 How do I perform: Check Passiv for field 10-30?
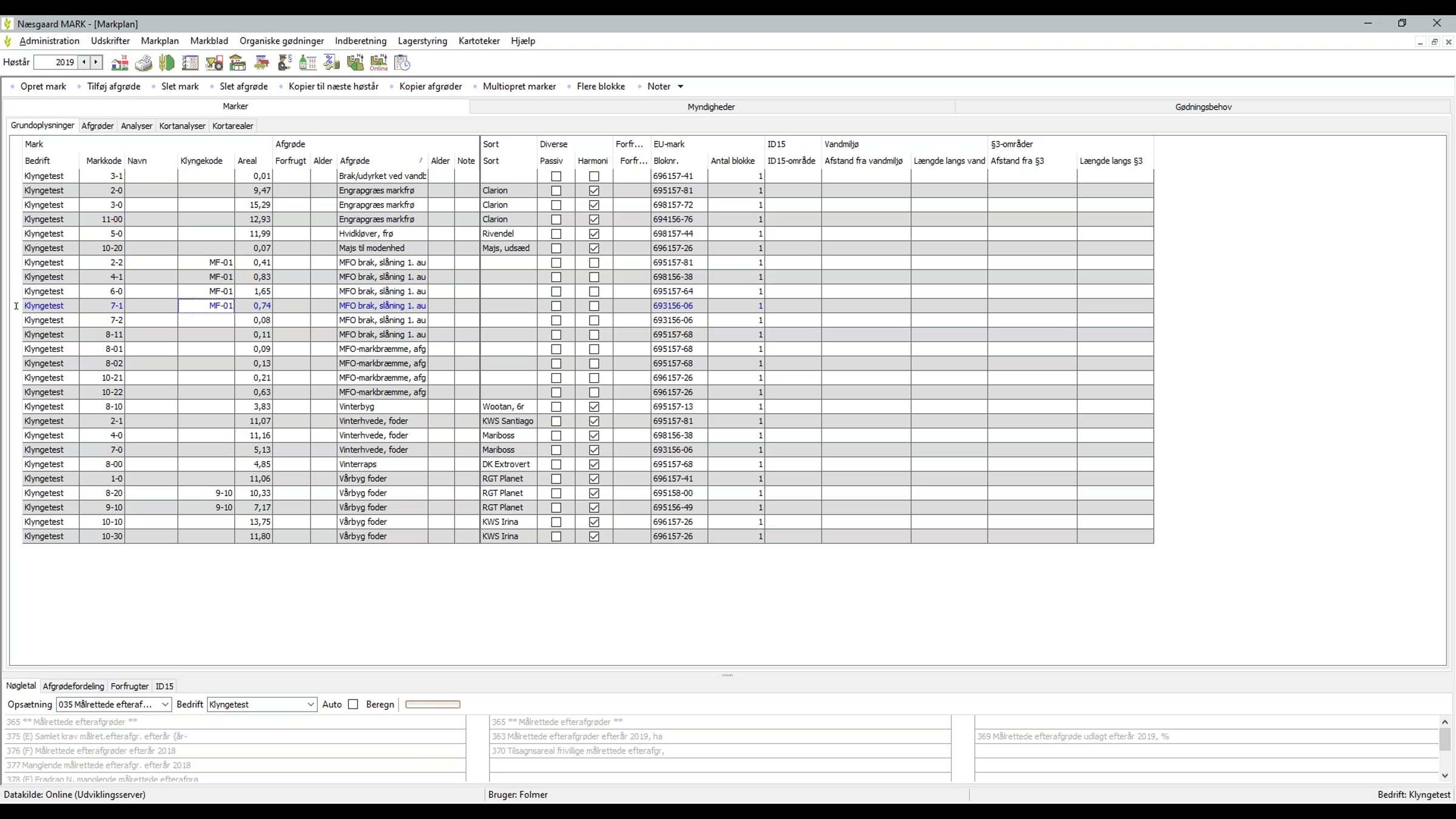556,536
